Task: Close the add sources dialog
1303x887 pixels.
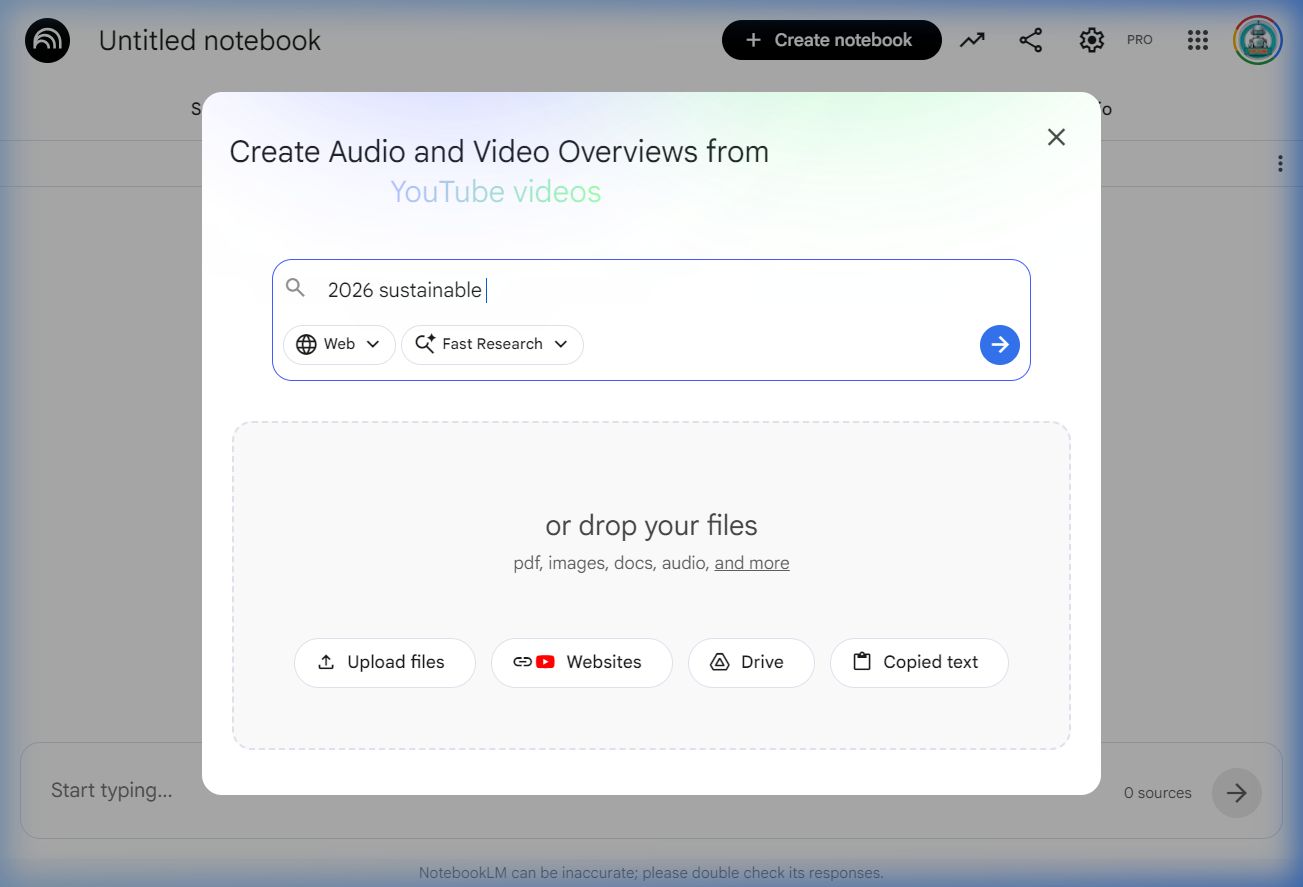Action: click(x=1056, y=137)
